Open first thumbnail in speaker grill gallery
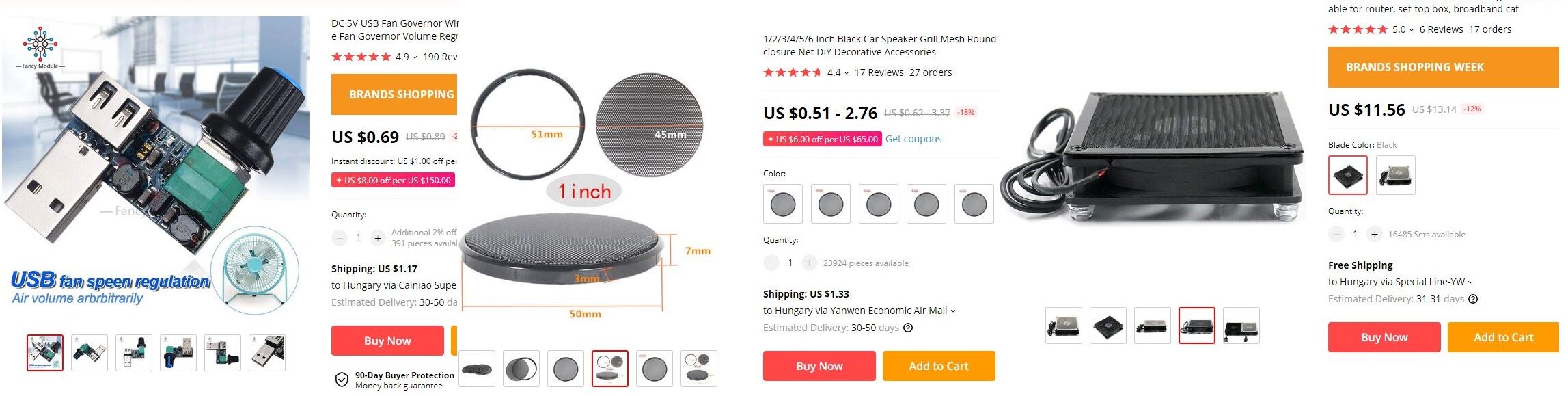 point(477,369)
